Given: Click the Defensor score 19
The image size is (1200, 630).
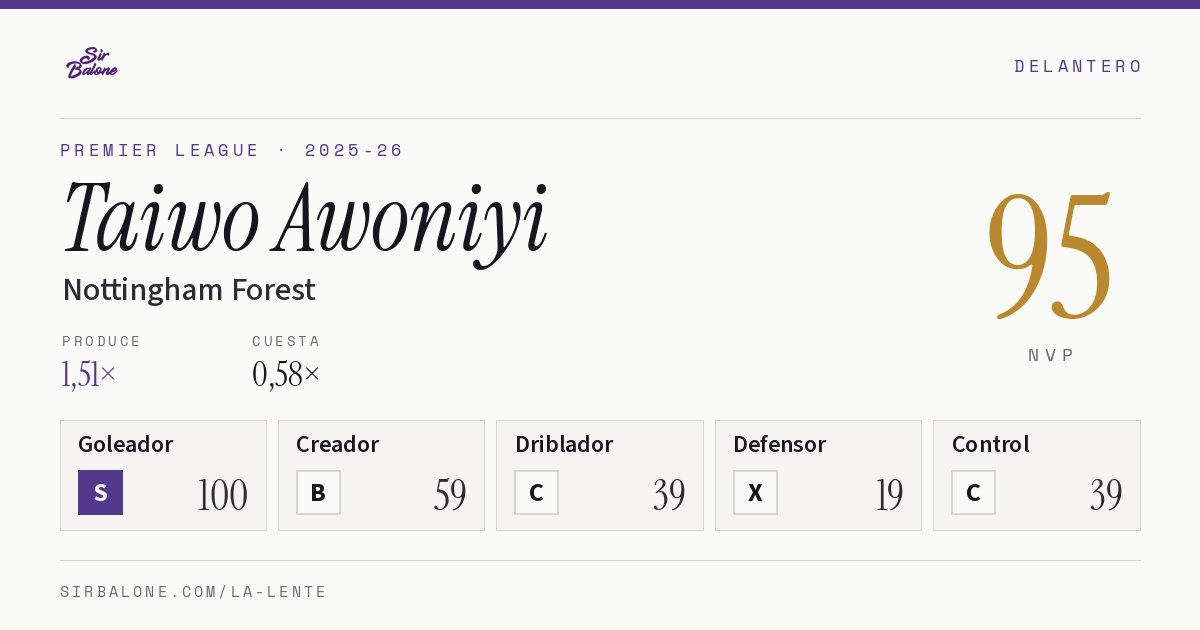Looking at the screenshot, I should pyautogui.click(x=889, y=495).
